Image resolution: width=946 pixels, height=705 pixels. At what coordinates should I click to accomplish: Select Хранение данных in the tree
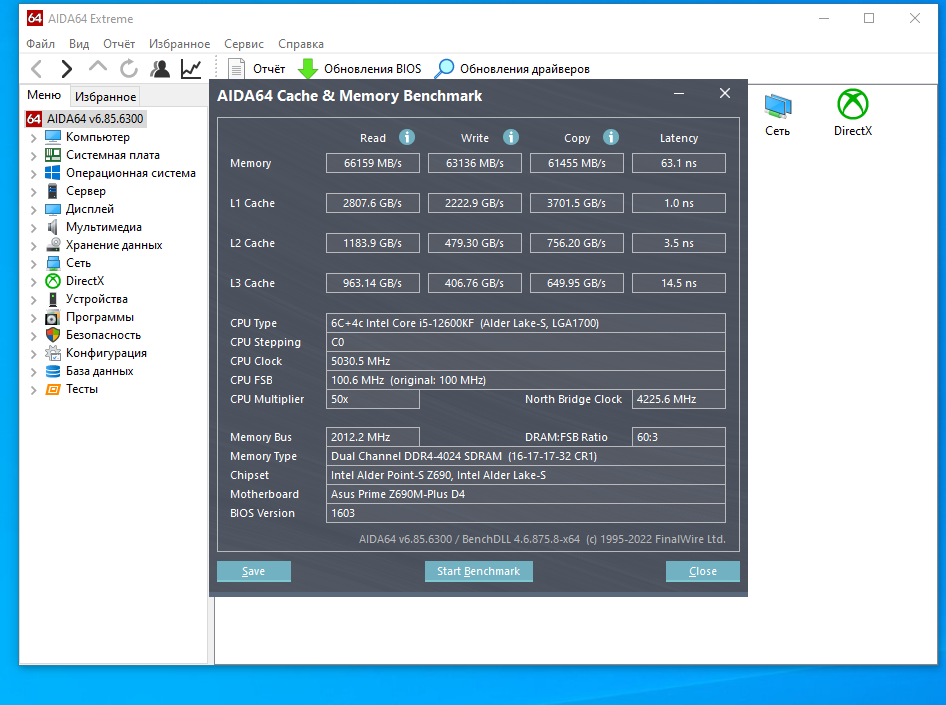point(114,245)
